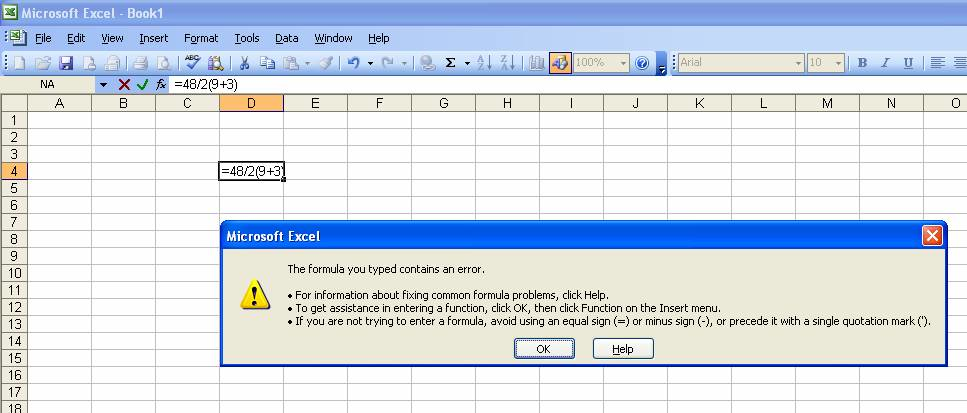Screen dimensions: 967x413
Task: Click the Copy icon
Action: (267, 63)
